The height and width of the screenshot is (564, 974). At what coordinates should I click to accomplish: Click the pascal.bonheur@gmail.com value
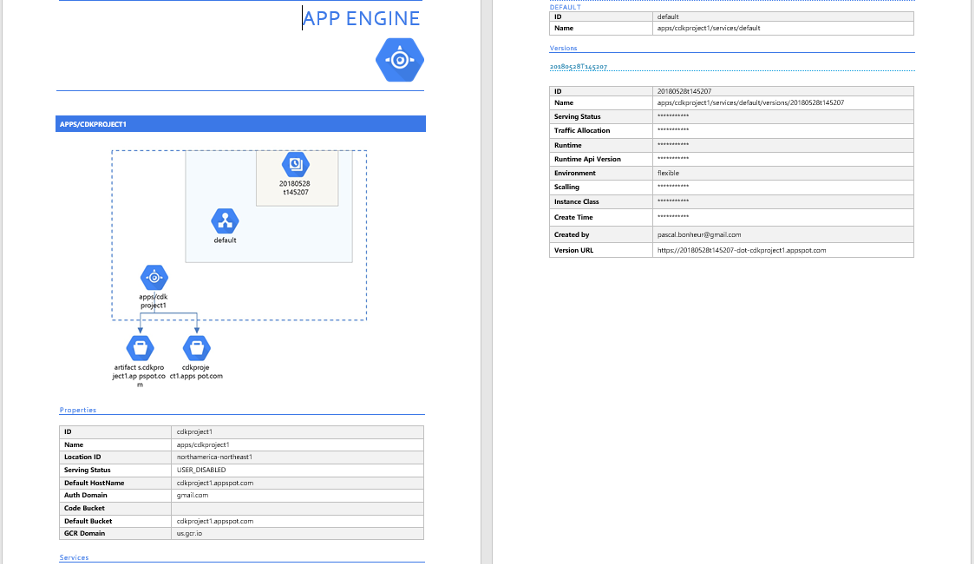[699, 235]
